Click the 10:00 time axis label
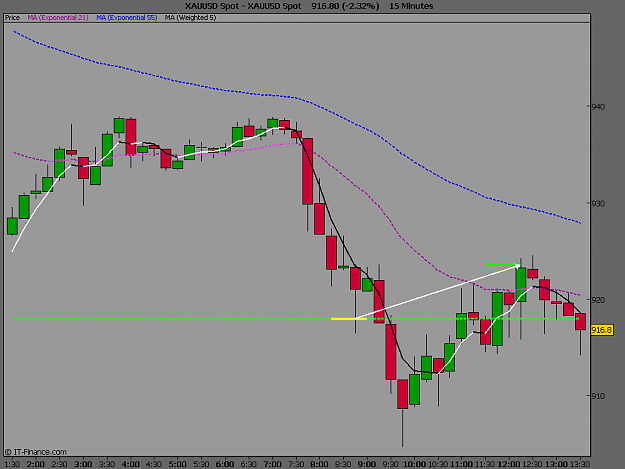Screen dimensions: 625x469 click(414, 464)
